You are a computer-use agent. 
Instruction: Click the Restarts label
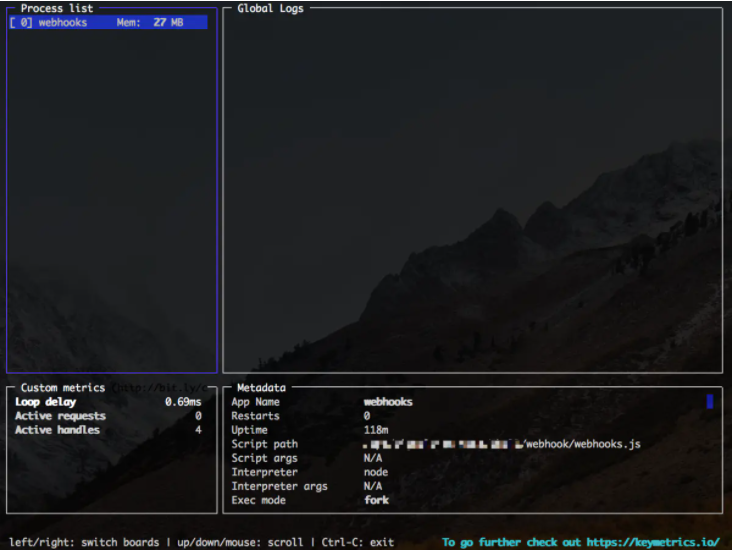255,416
